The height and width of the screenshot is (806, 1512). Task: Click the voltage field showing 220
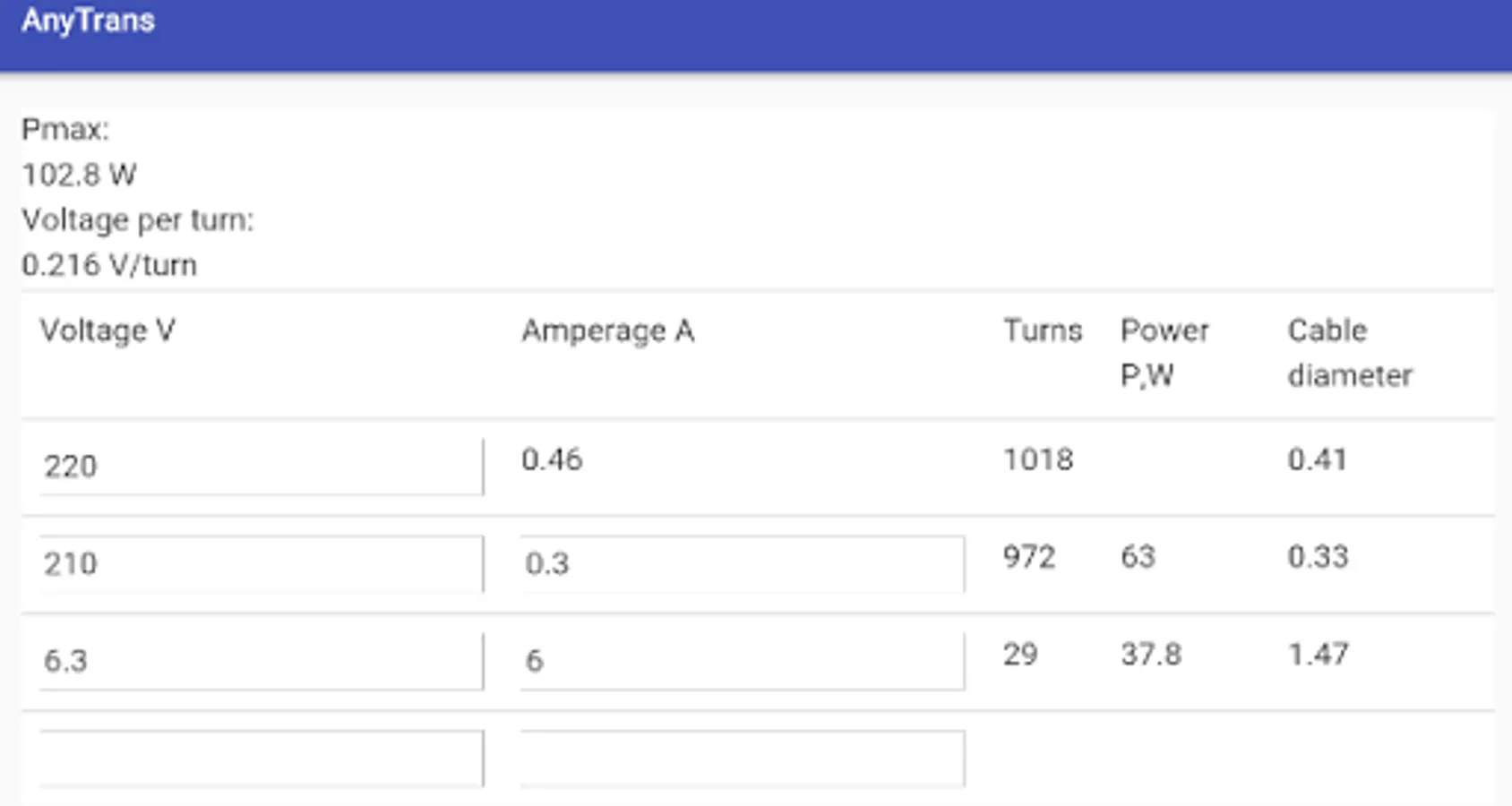[x=262, y=467]
